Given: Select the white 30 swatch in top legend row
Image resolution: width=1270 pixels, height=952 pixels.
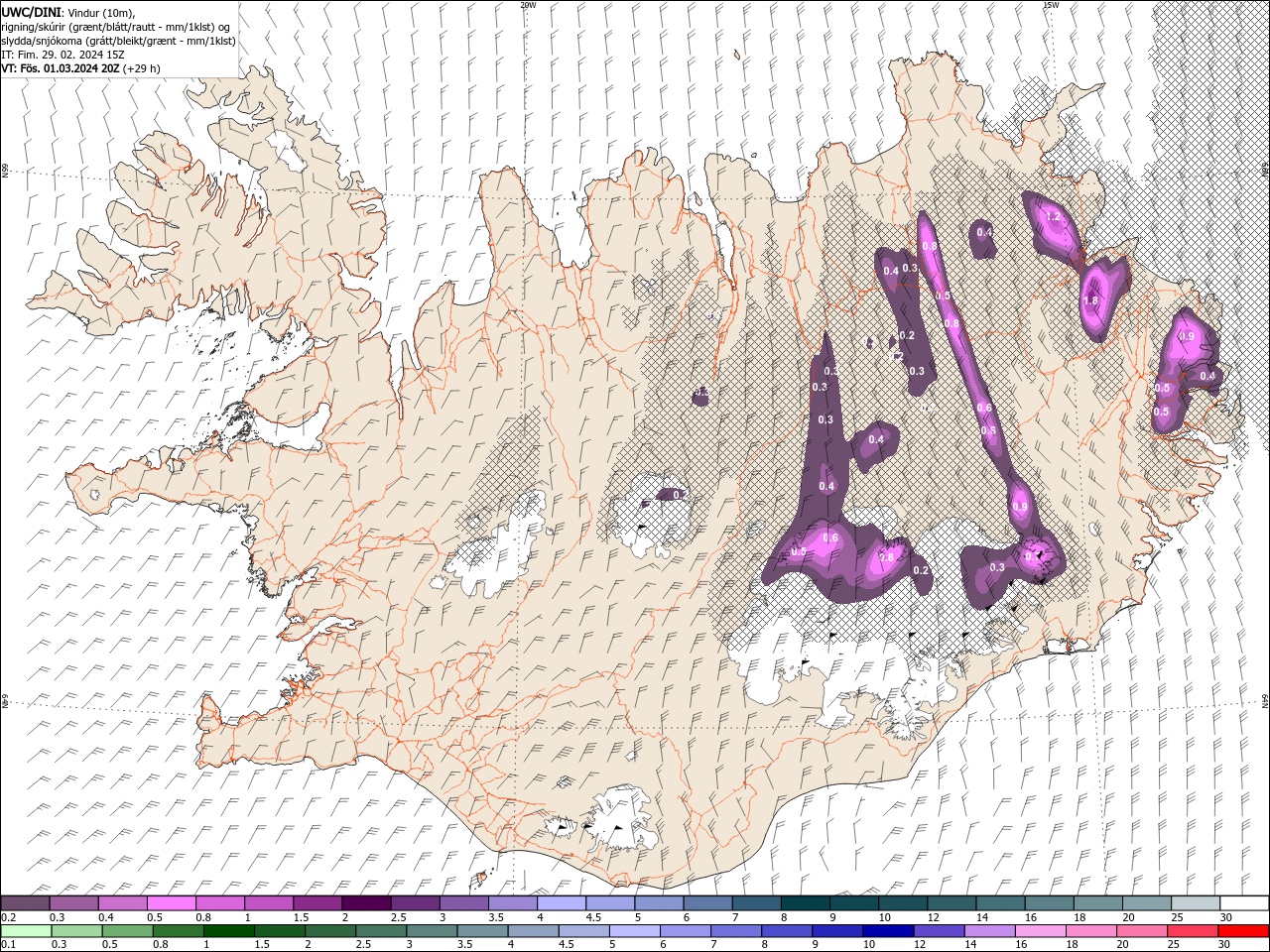Looking at the screenshot, I should (1244, 903).
